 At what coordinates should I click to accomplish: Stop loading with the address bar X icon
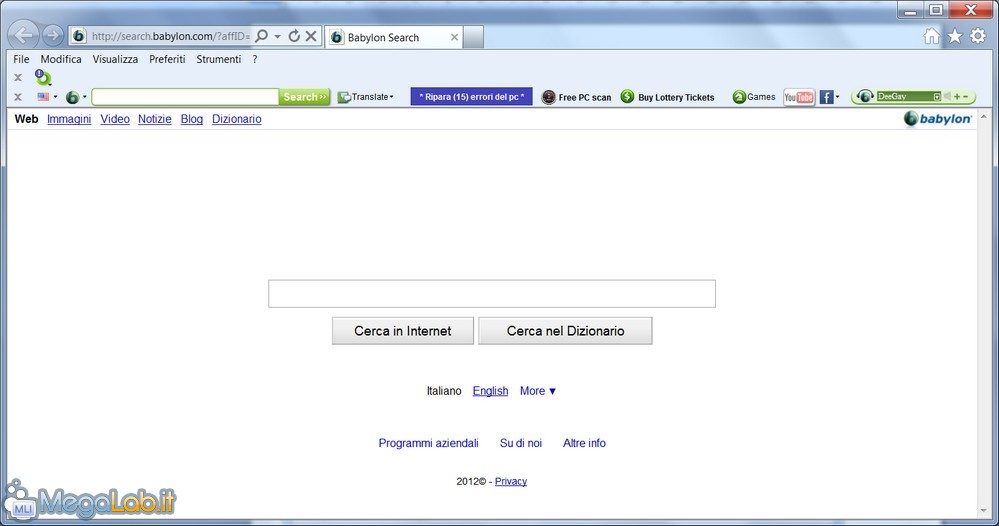(311, 36)
